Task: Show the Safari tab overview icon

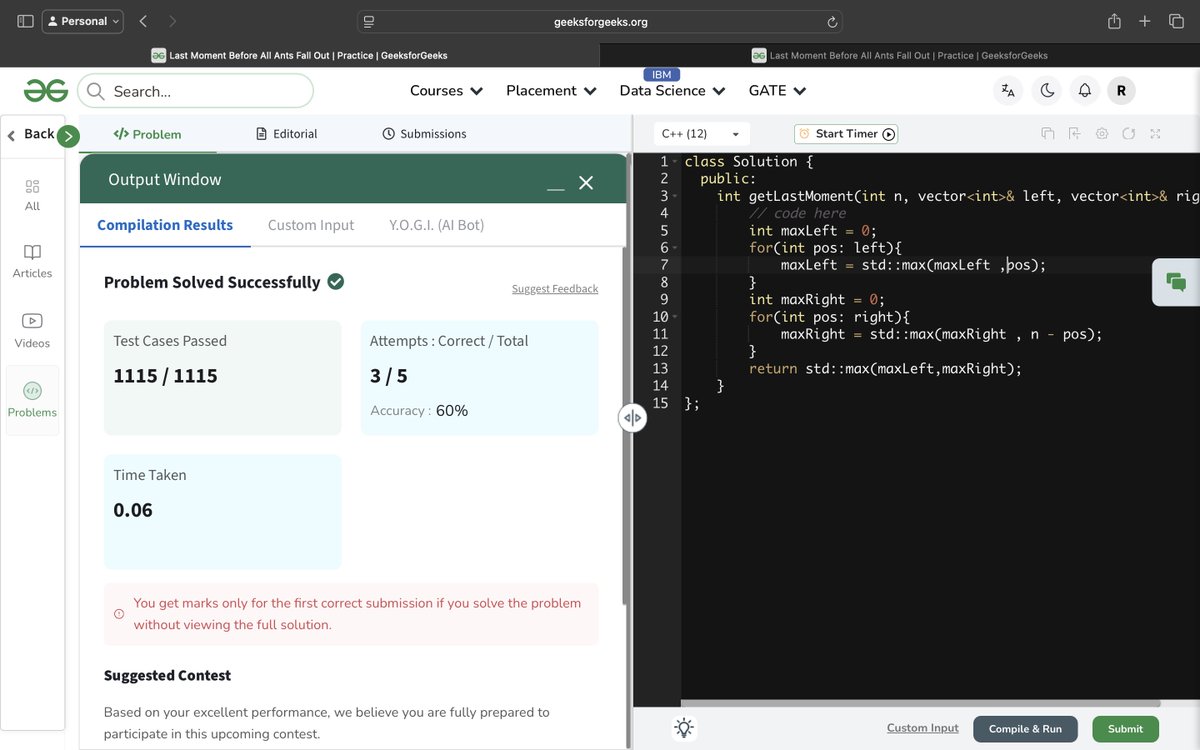Action: (1176, 21)
